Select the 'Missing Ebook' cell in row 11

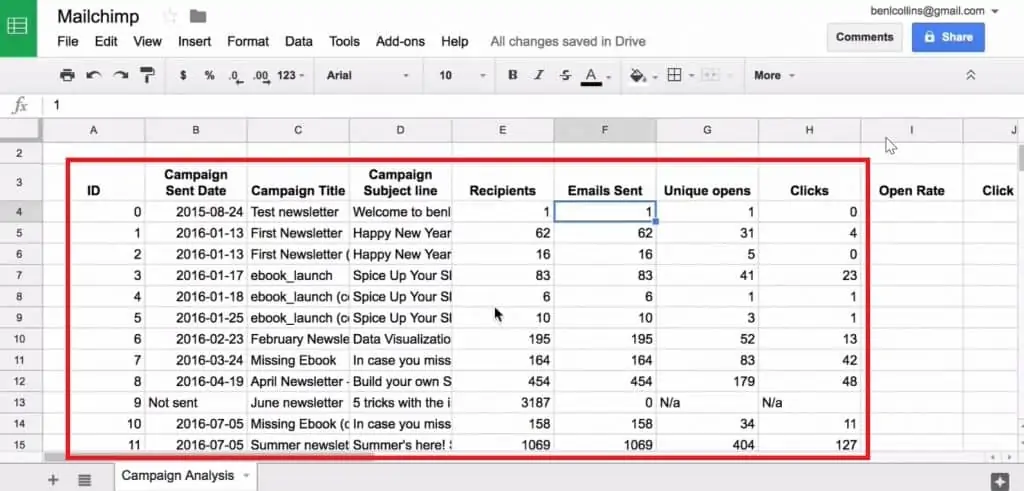tap(298, 360)
